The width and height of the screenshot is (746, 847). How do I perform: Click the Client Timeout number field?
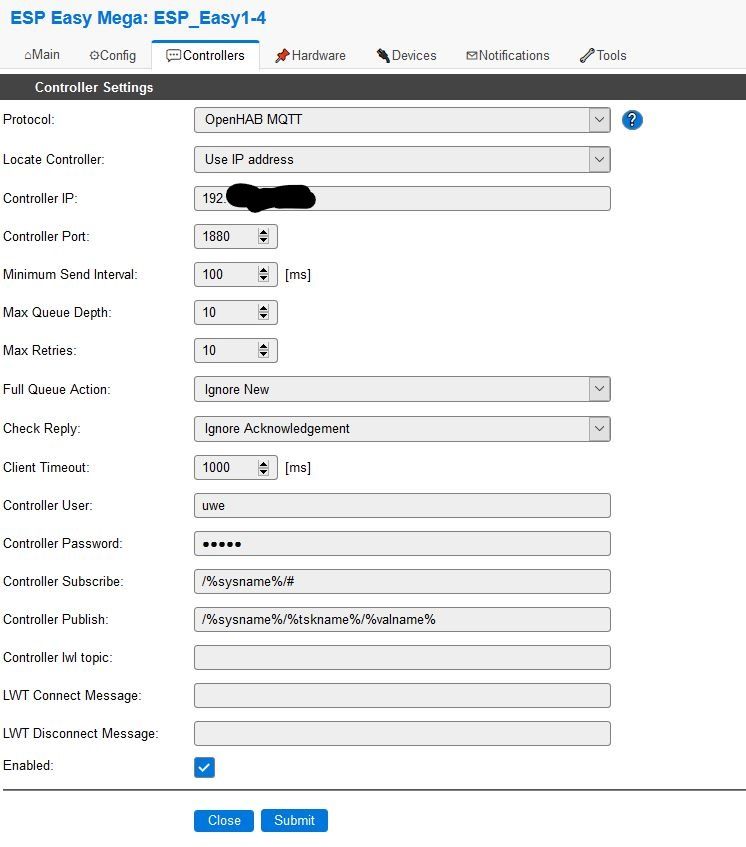(x=236, y=467)
